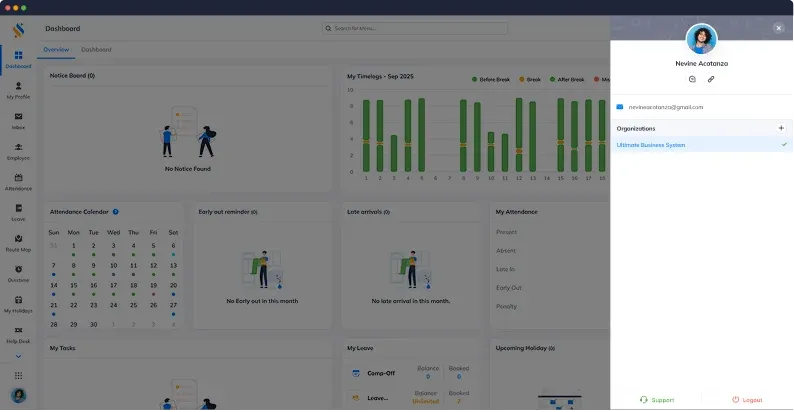The height and width of the screenshot is (412, 794).
Task: Click the timelog bar for day 12
Action: [x=519, y=135]
